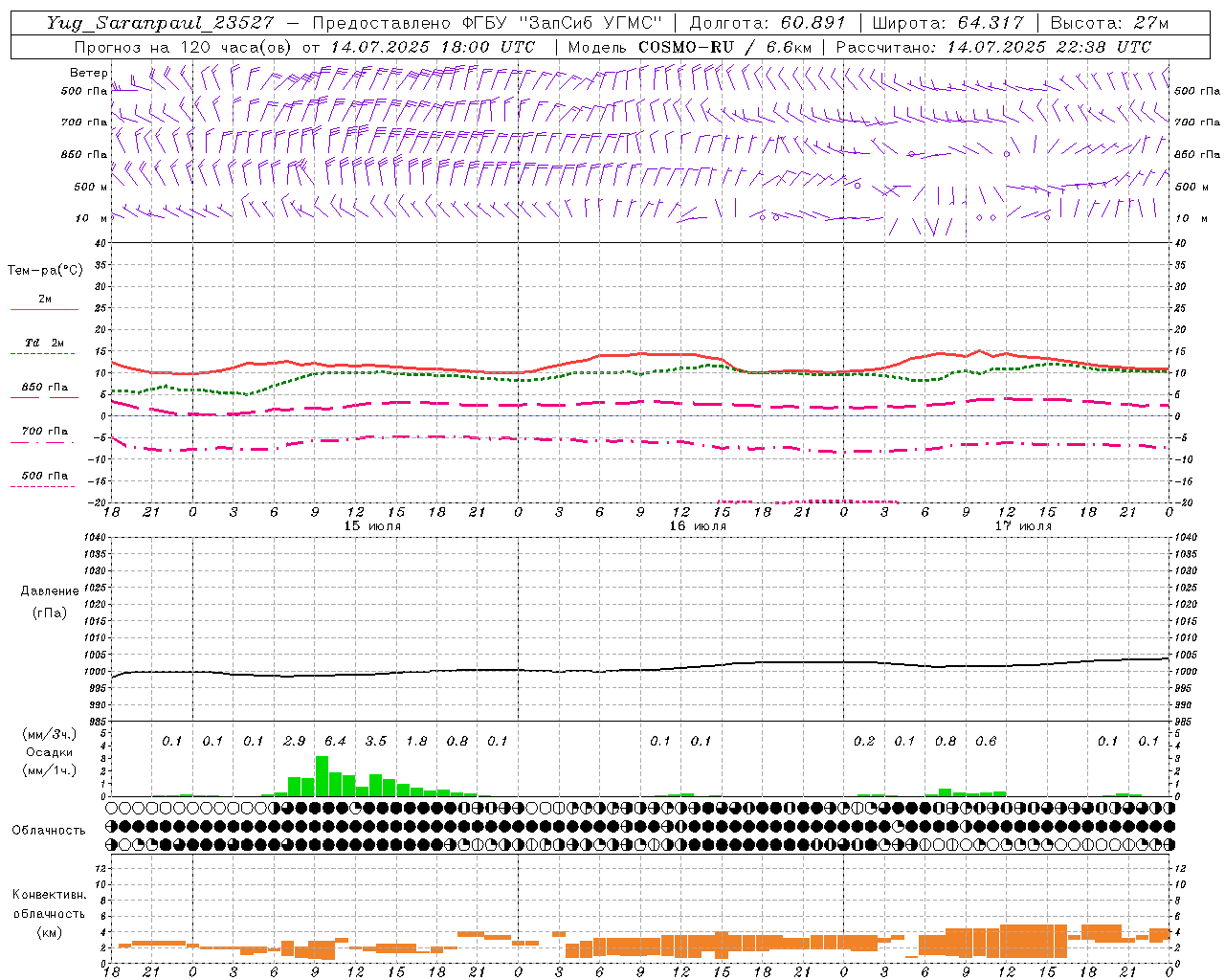The width and height of the screenshot is (1225, 980).
Task: Click the Тем-ра(°C) temperature label
Action: (45, 271)
